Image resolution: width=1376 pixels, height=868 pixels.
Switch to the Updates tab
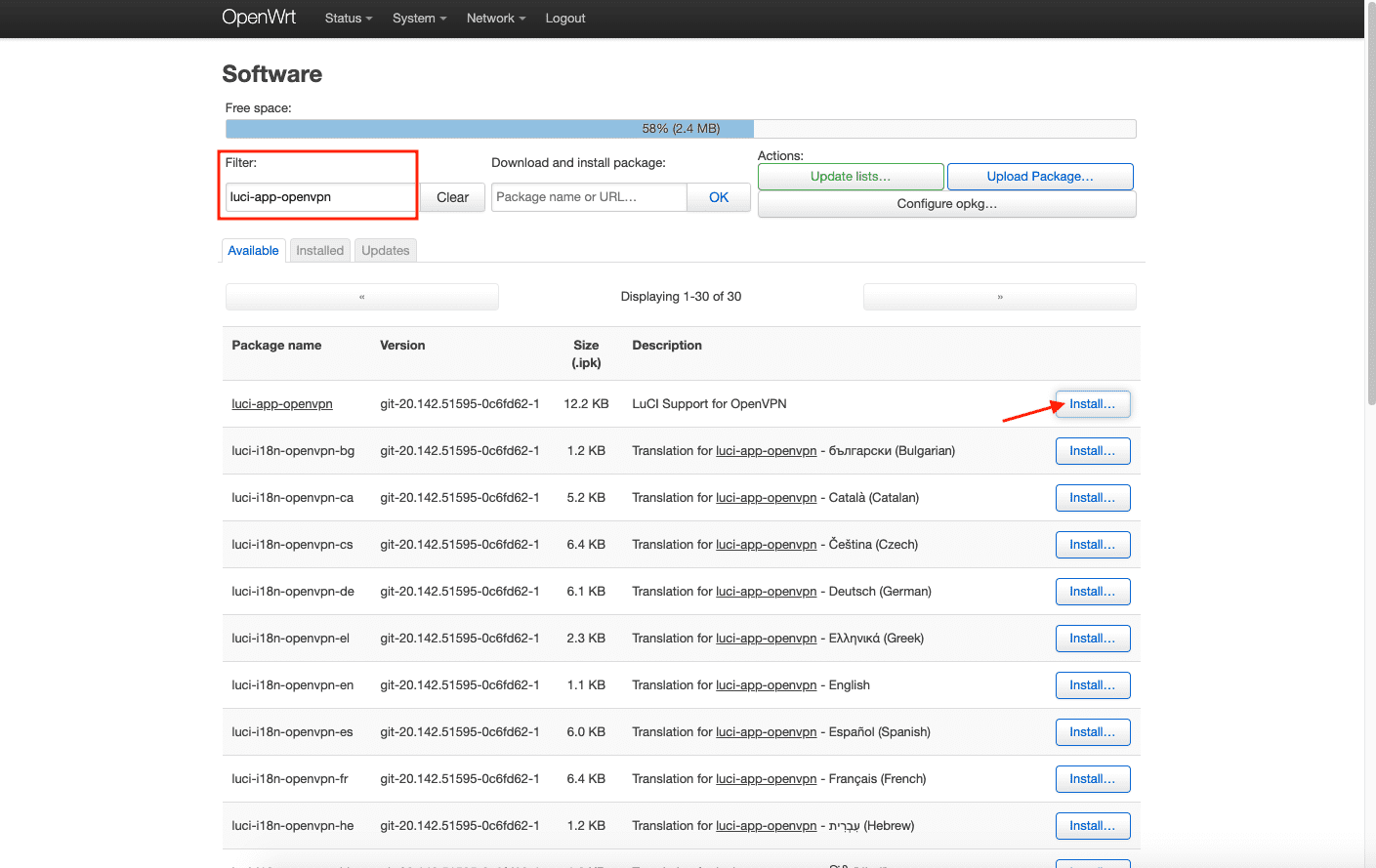(x=385, y=251)
